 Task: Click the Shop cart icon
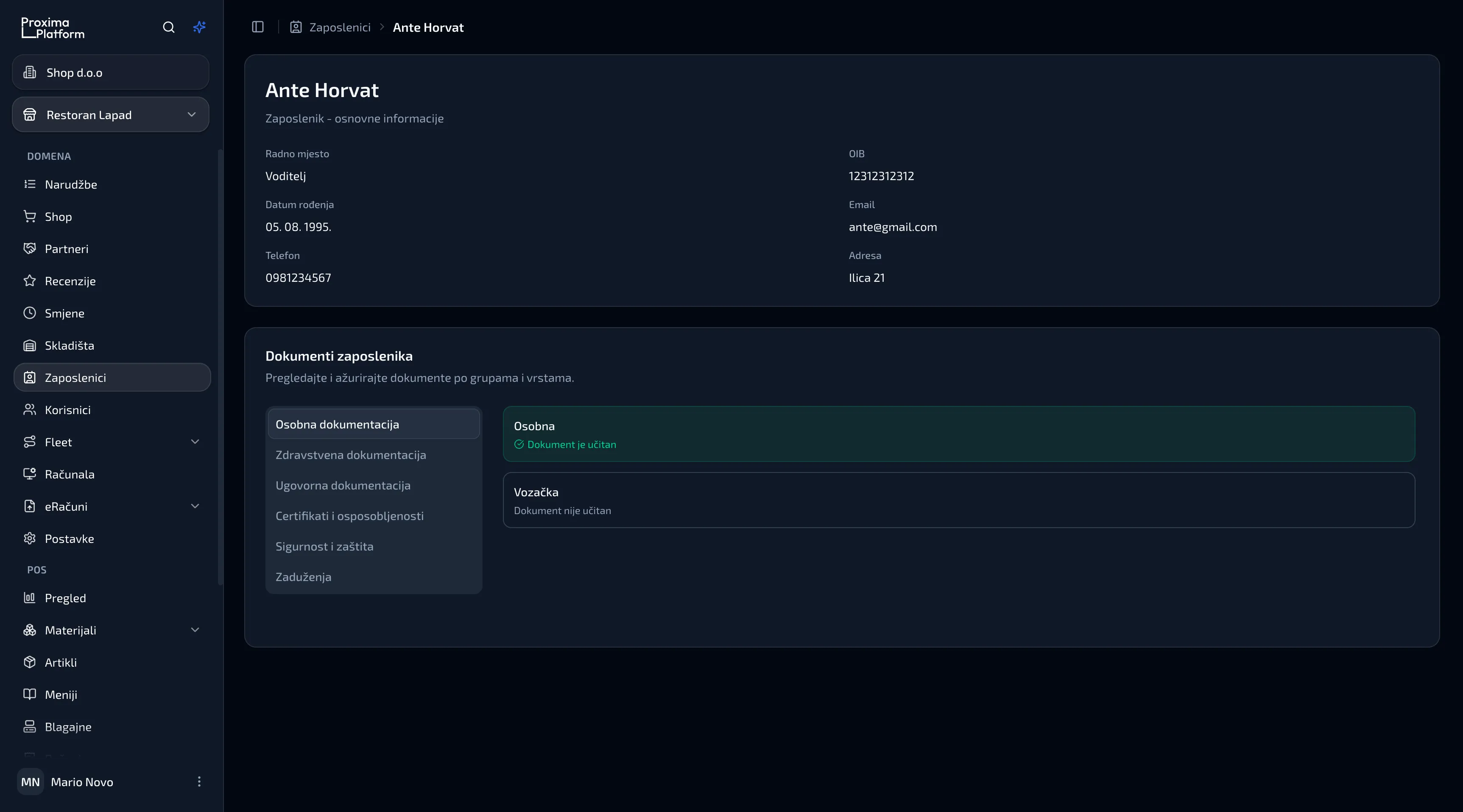(x=30, y=216)
